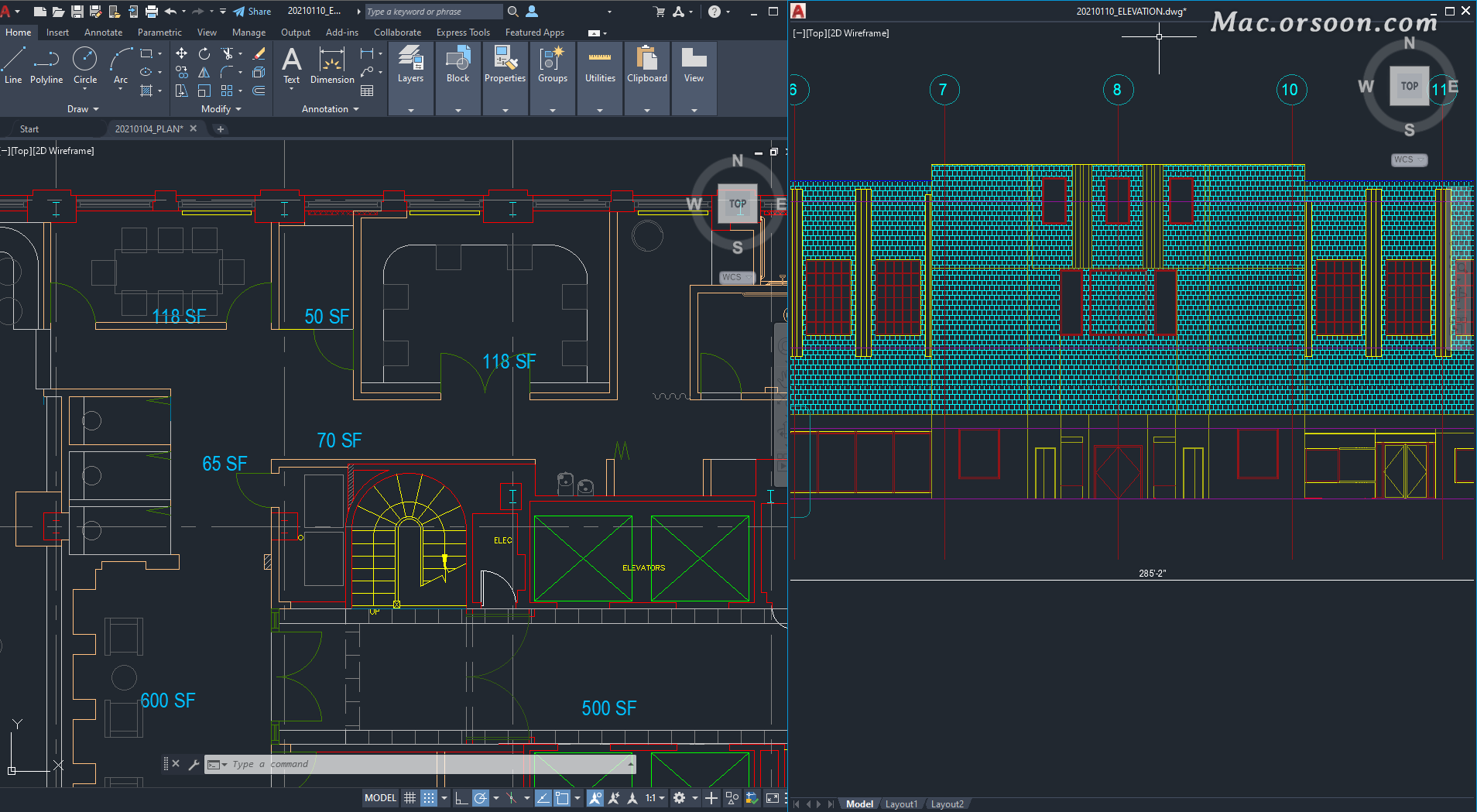Toggle drawing grid display in status bar
Viewport: 1477px width, 812px height.
[410, 798]
